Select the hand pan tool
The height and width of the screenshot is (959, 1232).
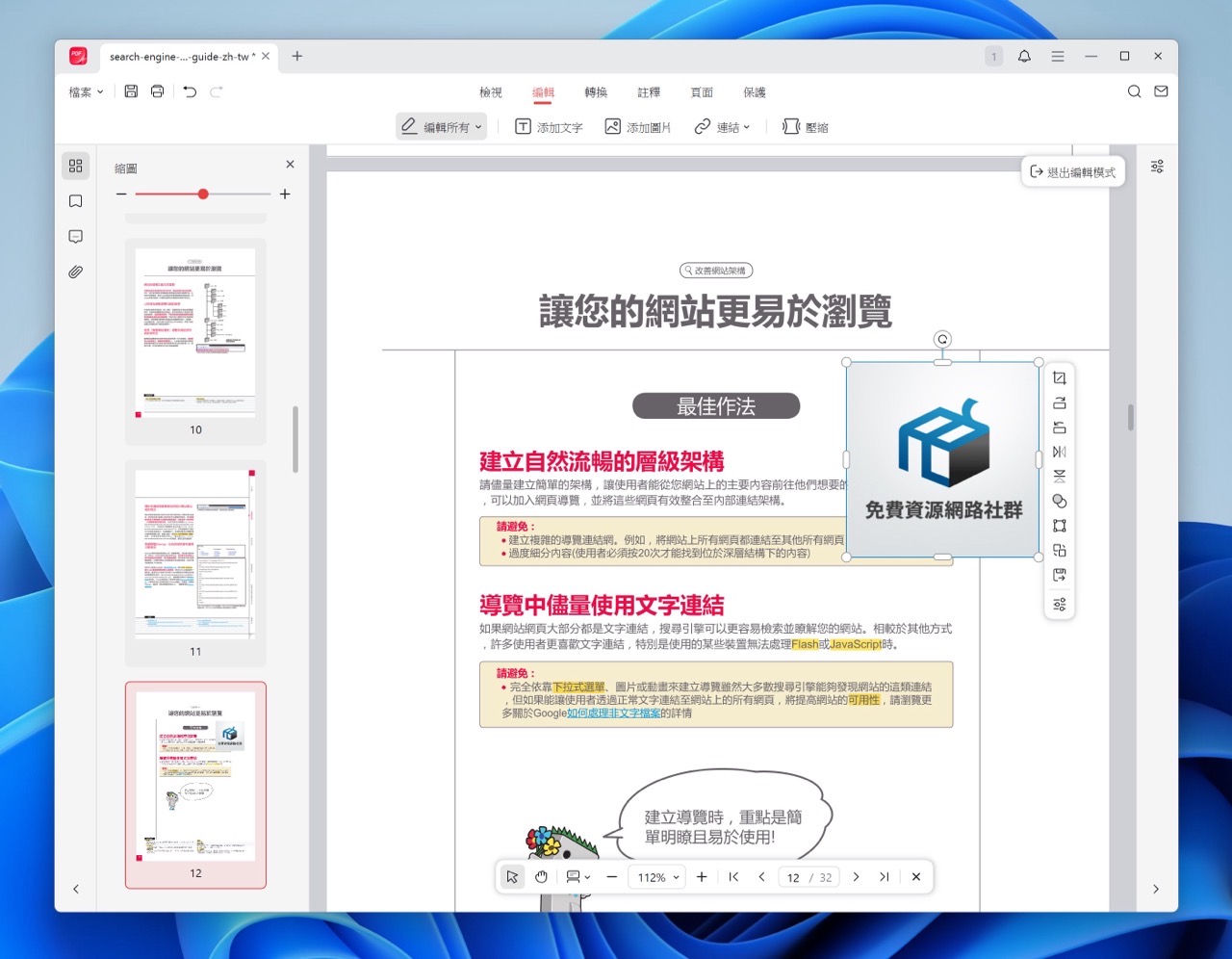(541, 877)
